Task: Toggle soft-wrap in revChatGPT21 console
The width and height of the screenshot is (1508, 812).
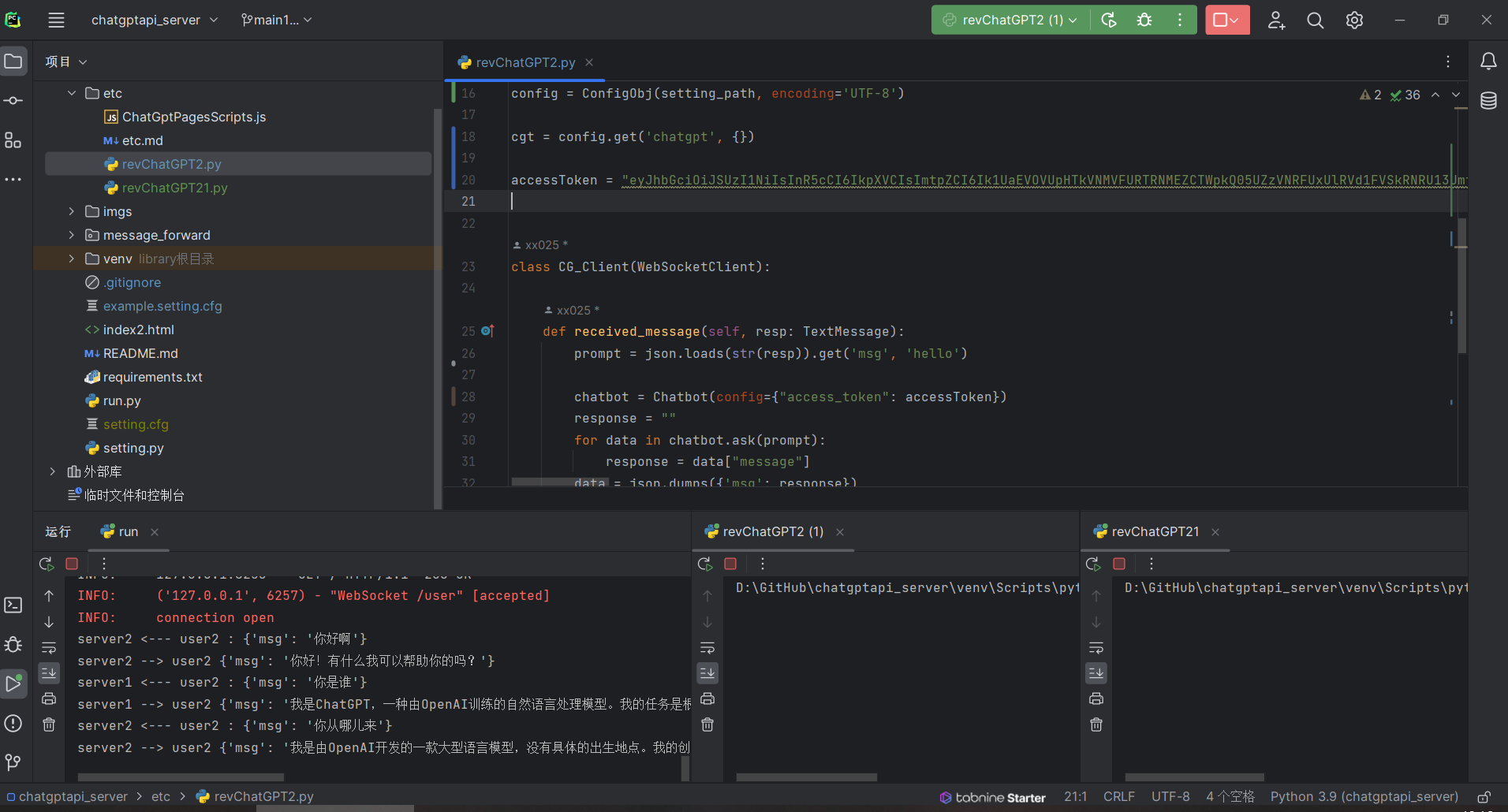Action: pyautogui.click(x=1096, y=647)
